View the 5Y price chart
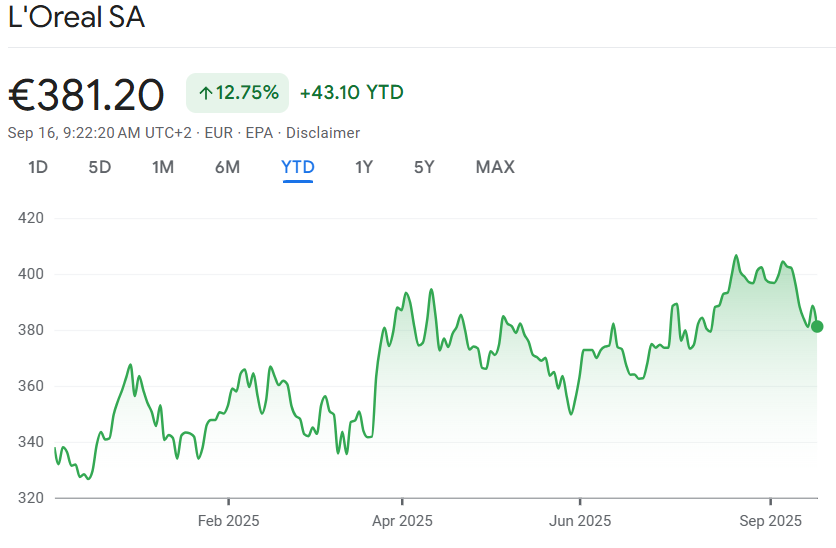Image resolution: width=836 pixels, height=548 pixels. click(x=424, y=167)
